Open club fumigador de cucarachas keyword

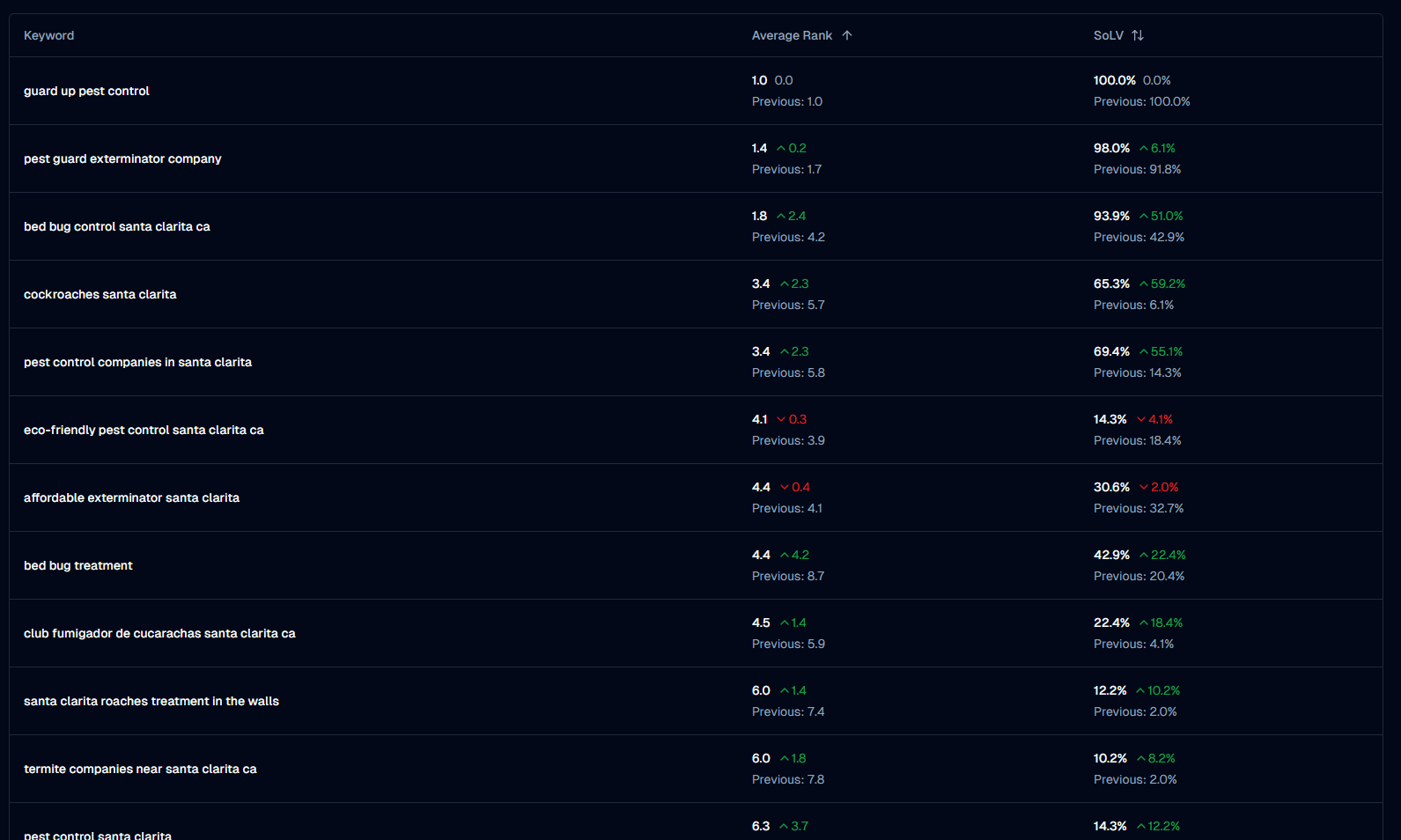(159, 633)
